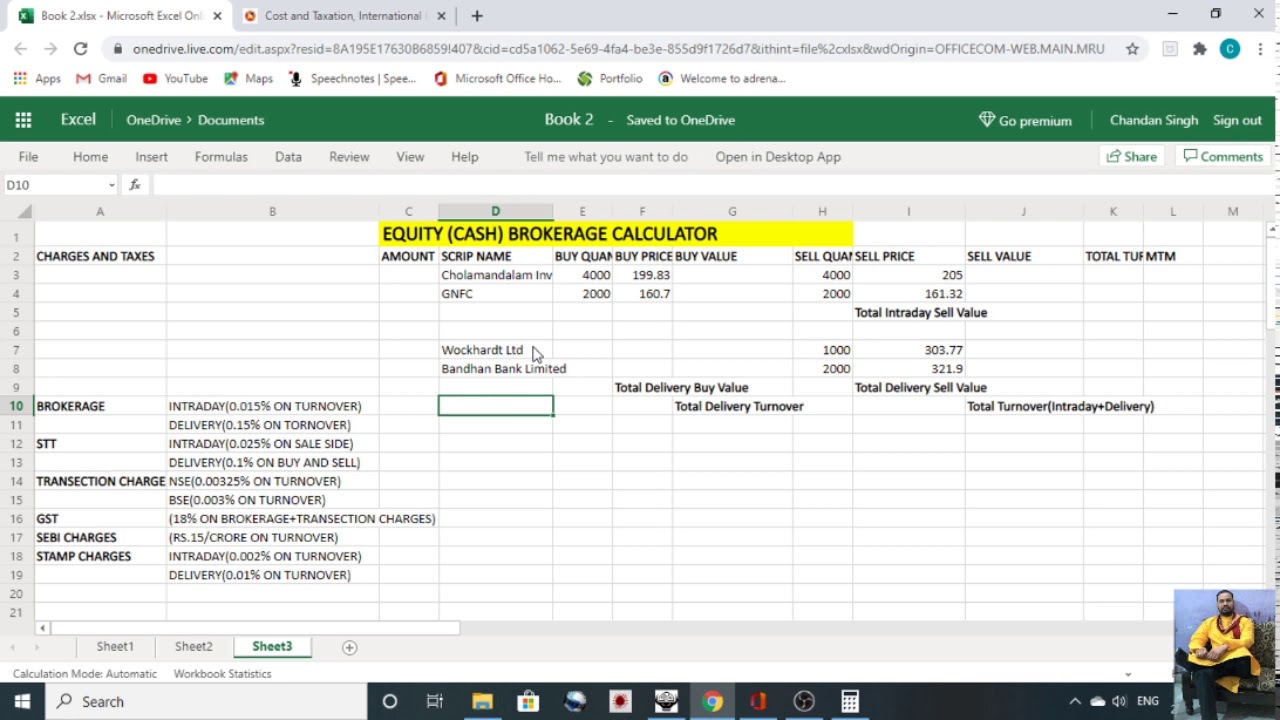
Task: Open the Maps bookmark
Action: [x=248, y=78]
